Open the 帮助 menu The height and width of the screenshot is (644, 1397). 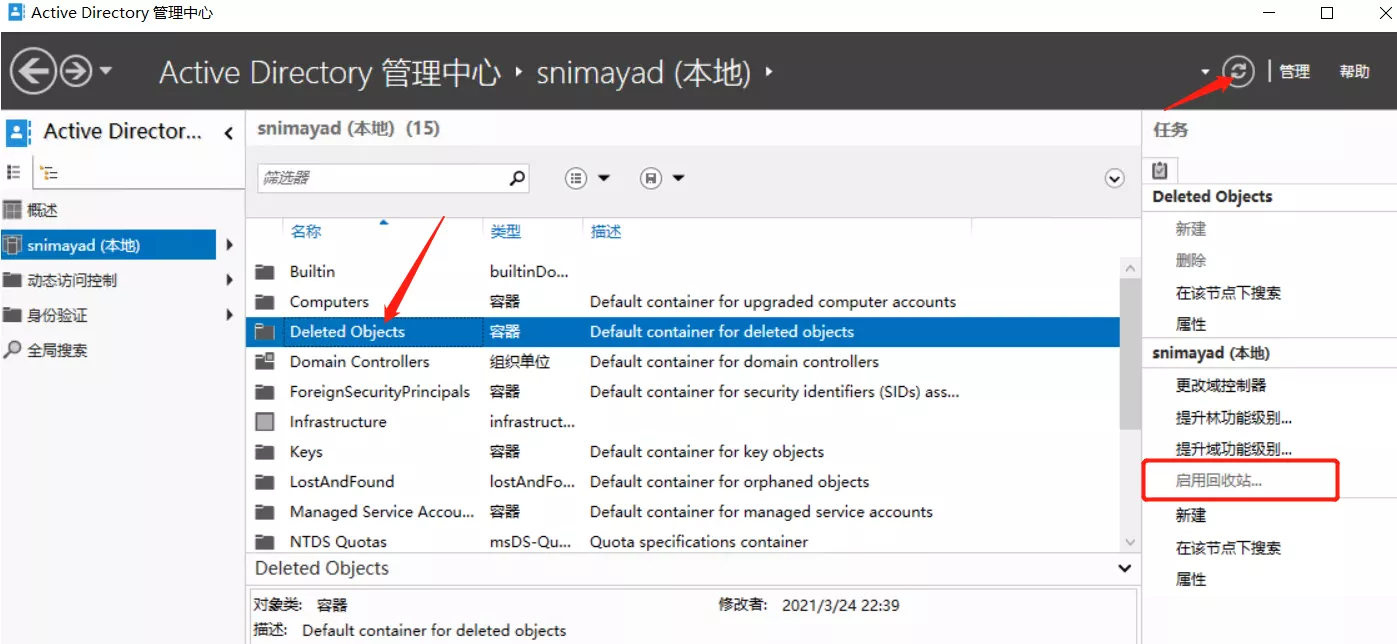[1354, 72]
